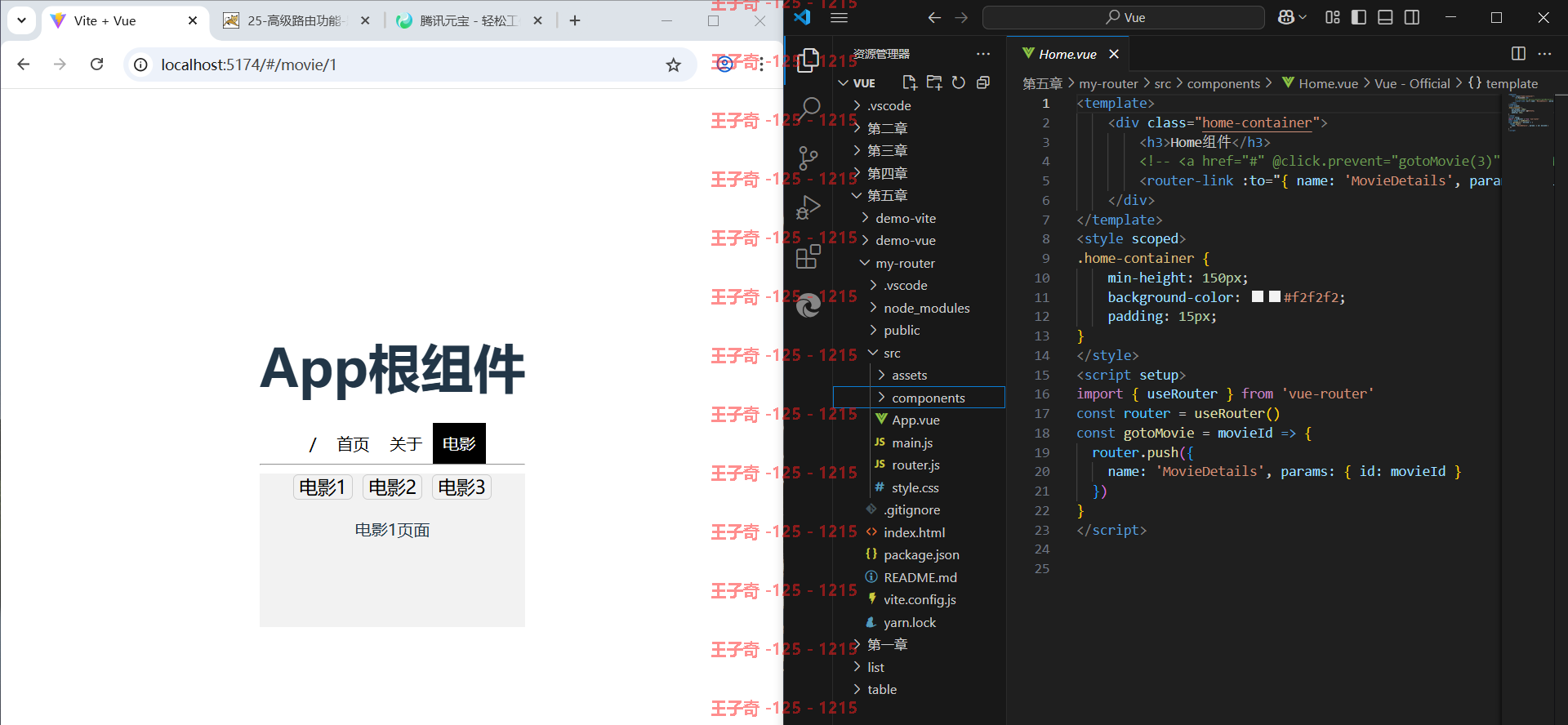Open VS Code hamburger menu
1568x725 pixels.
[x=840, y=17]
